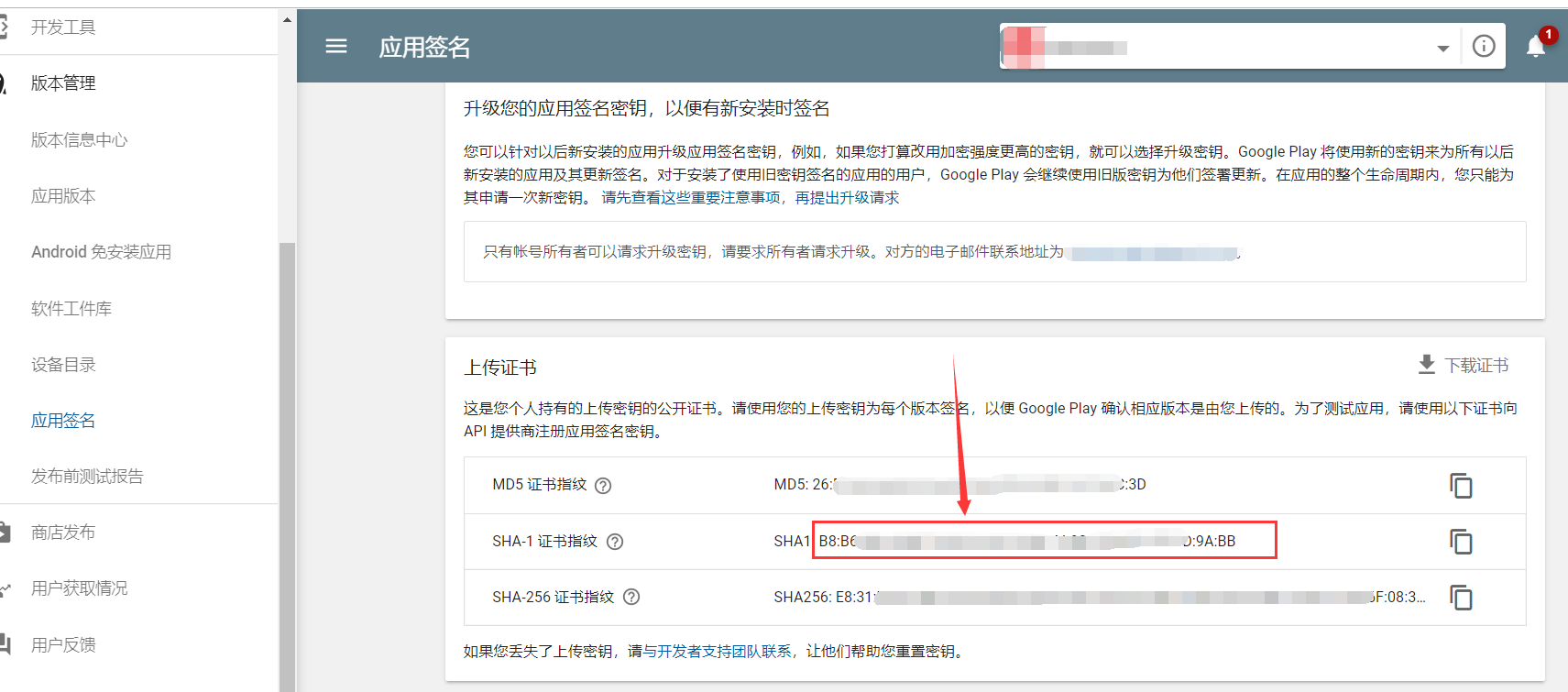Open 用户获取情况 in the sidebar
The height and width of the screenshot is (692, 1568).
pos(80,588)
